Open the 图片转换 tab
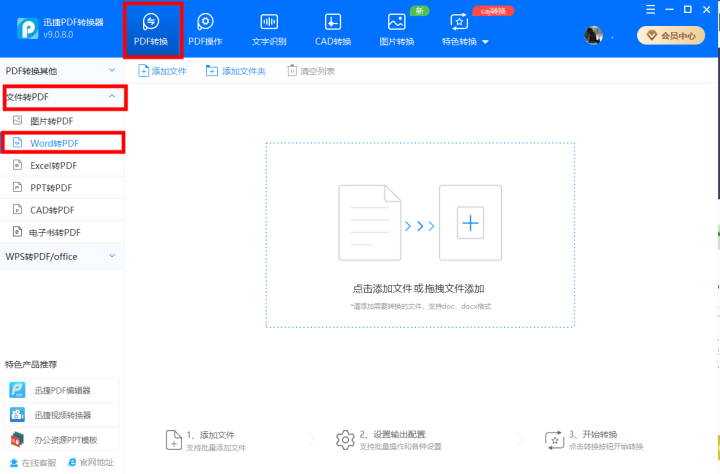 (397, 29)
